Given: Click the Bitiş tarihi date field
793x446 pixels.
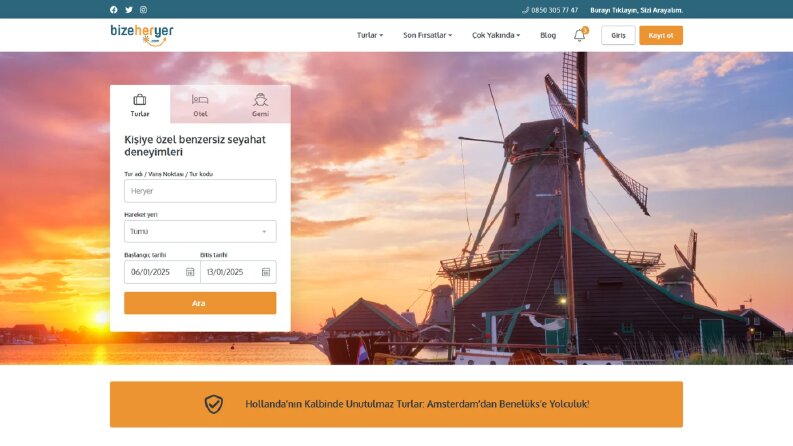Looking at the screenshot, I should tap(238, 272).
